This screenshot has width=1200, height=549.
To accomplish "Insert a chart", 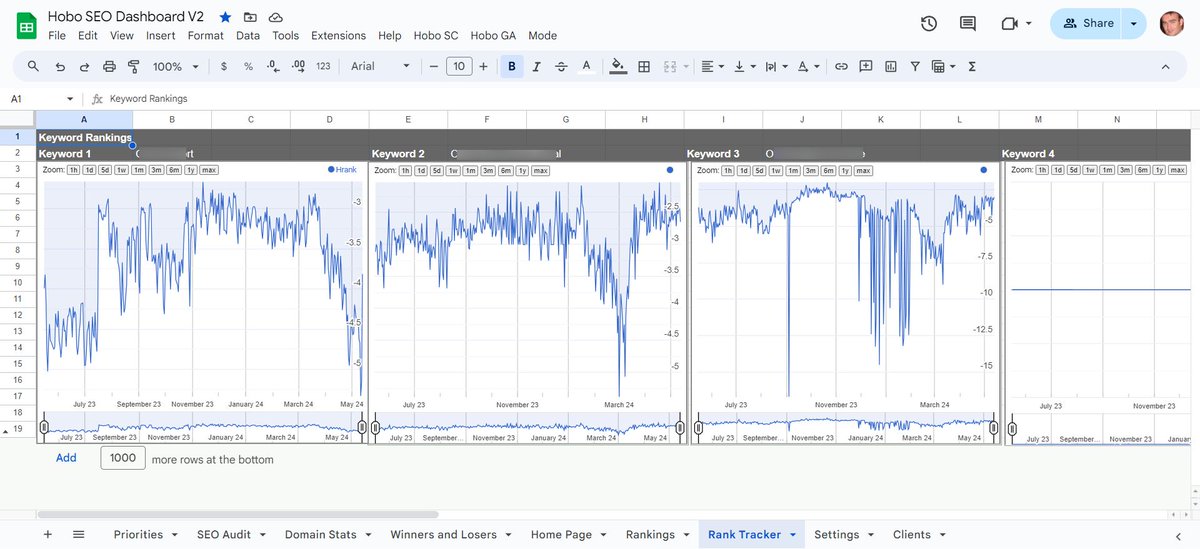I will coord(890,66).
